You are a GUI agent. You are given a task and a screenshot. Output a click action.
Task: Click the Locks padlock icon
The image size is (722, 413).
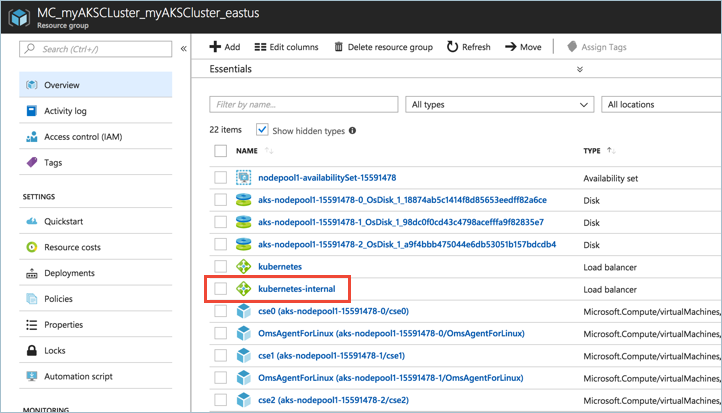32,350
